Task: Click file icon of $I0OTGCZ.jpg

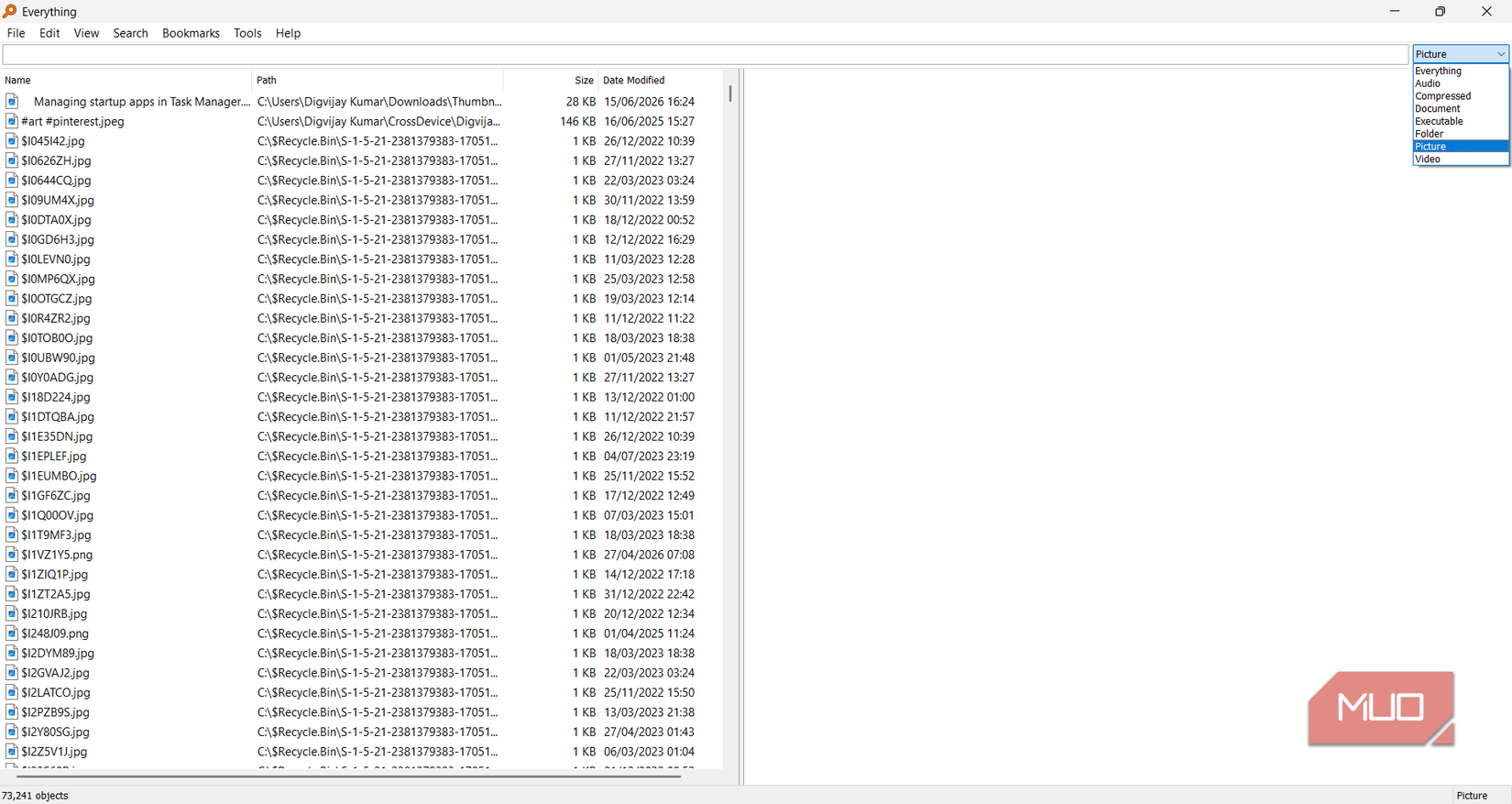Action: (x=12, y=299)
